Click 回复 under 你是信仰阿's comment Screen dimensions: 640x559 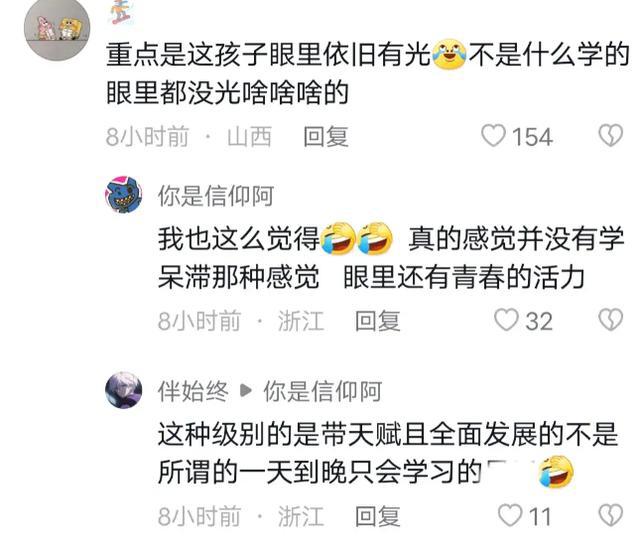click(378, 321)
